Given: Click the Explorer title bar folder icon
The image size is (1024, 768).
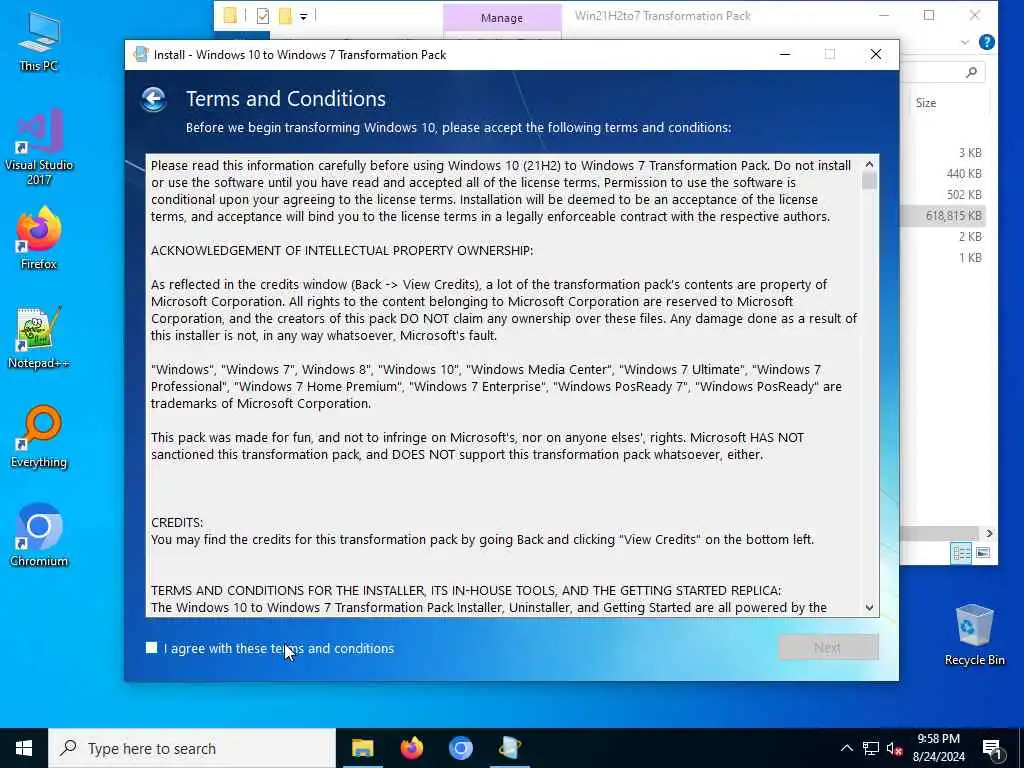Looking at the screenshot, I should pos(230,16).
